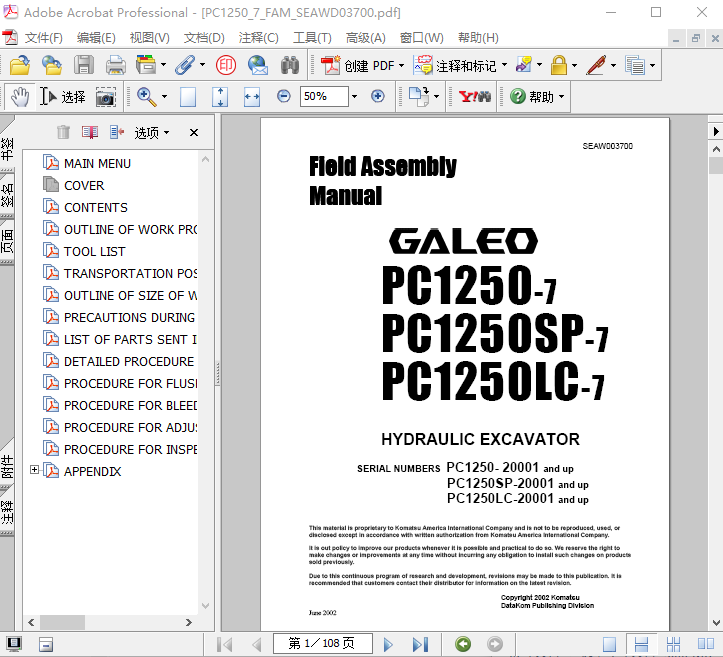The image size is (723, 657).
Task: Delete bookmark with the trash icon
Action: coord(63,132)
